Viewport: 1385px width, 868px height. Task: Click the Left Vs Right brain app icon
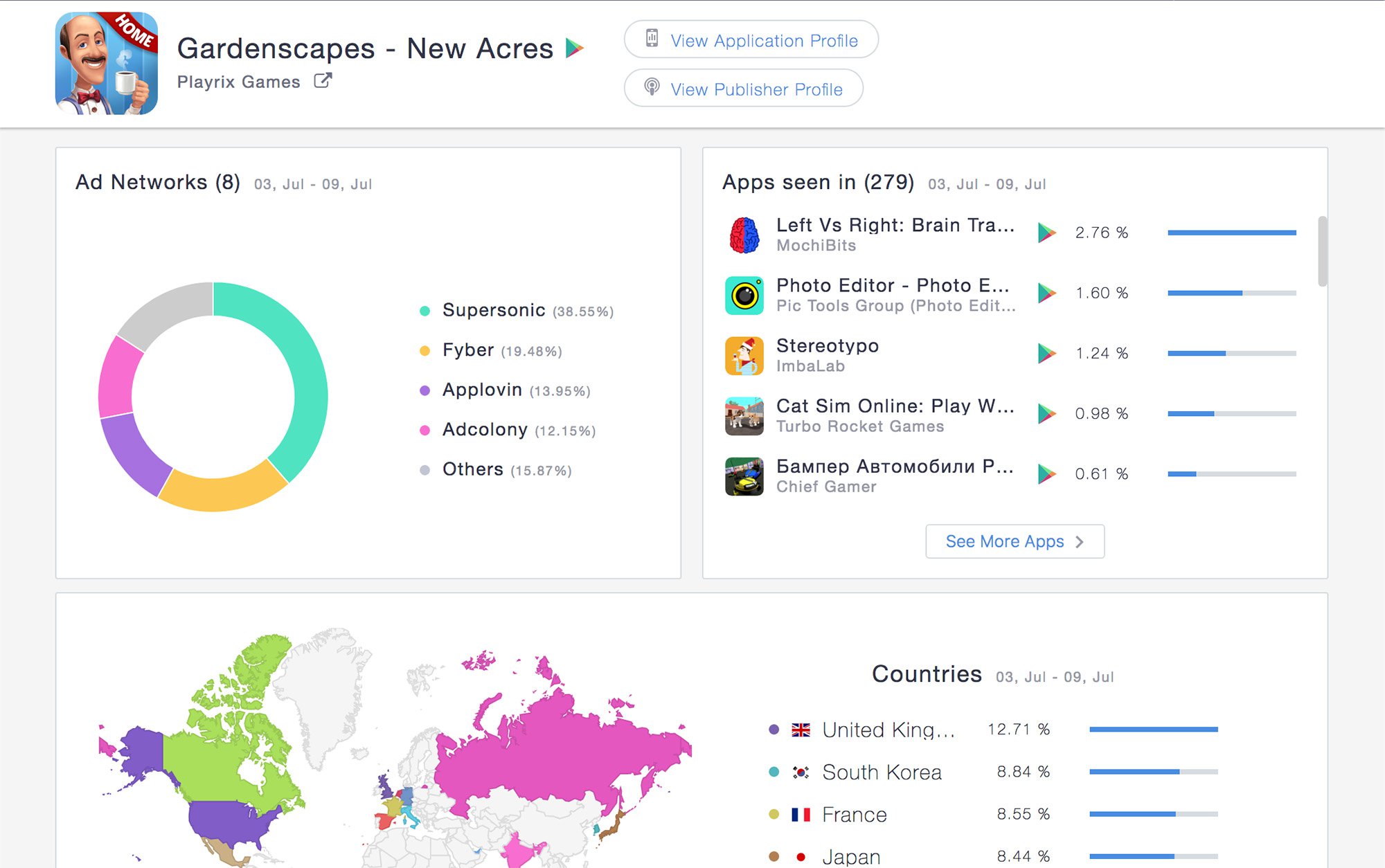pyautogui.click(x=744, y=235)
